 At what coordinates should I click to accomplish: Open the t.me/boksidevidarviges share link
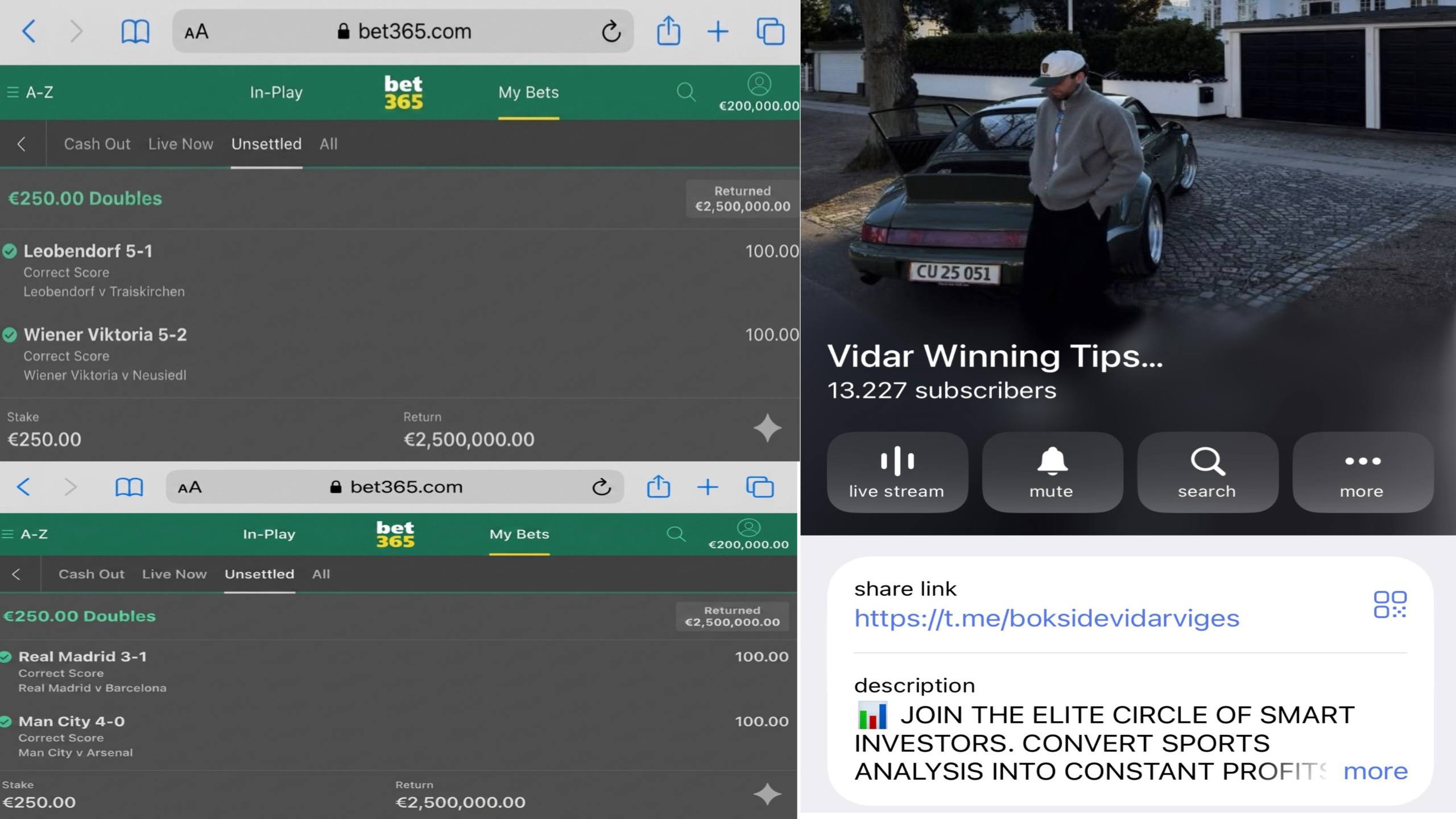1046,618
